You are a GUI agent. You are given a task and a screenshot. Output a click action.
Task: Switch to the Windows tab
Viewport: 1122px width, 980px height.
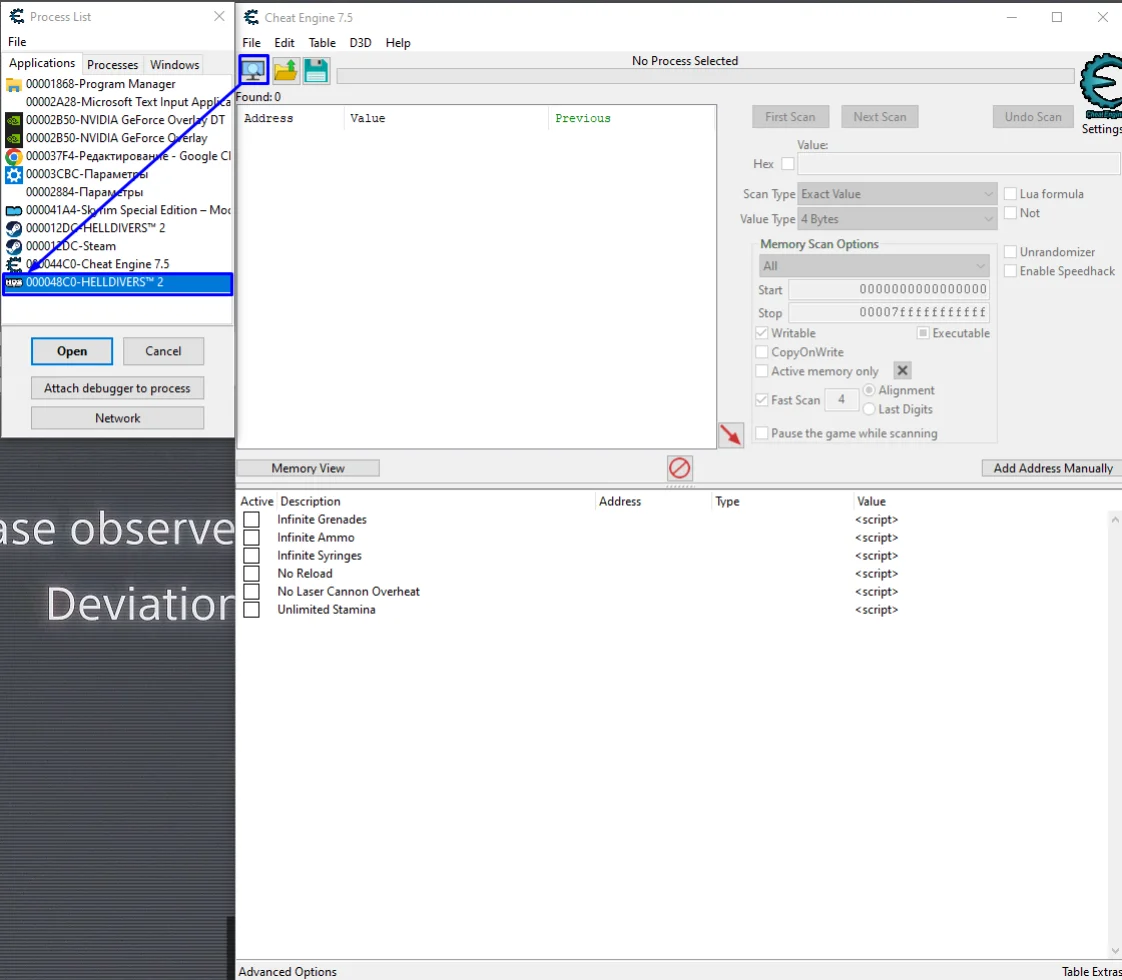point(174,64)
